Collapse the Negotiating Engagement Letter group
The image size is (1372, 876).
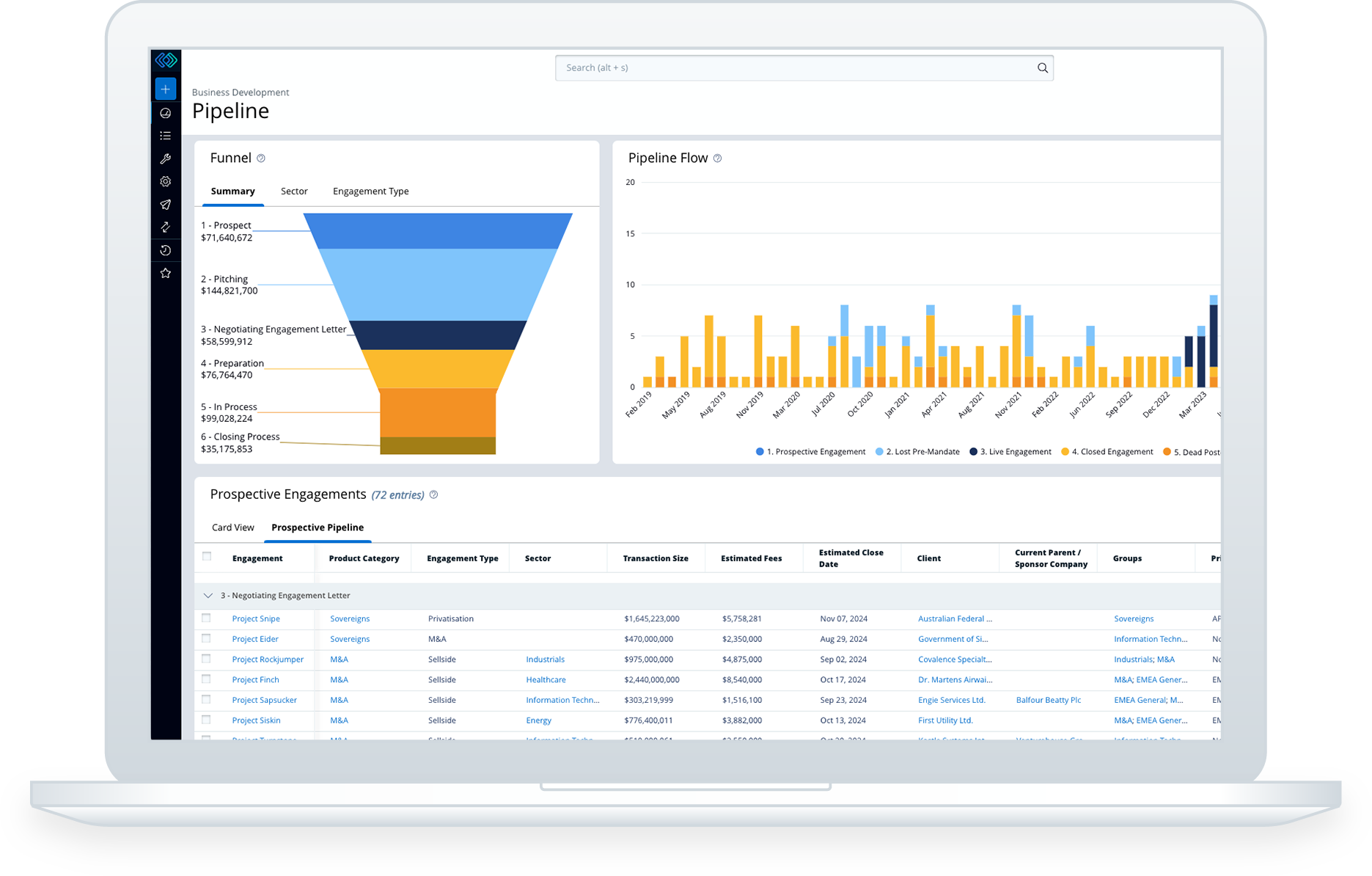click(208, 595)
